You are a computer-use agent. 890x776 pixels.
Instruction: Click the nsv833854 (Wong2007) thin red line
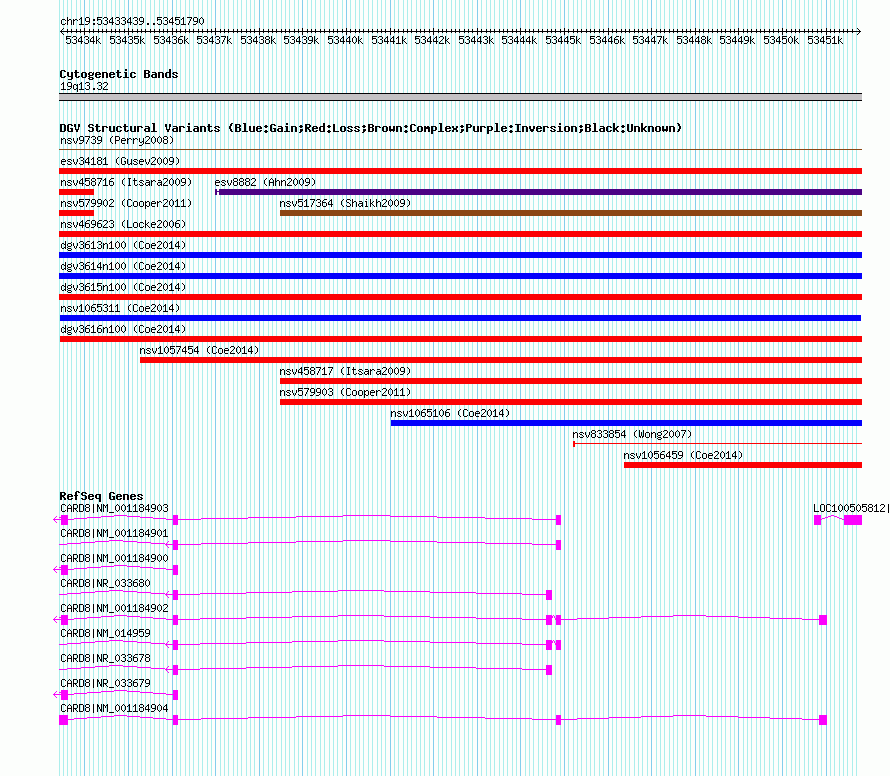[717, 444]
